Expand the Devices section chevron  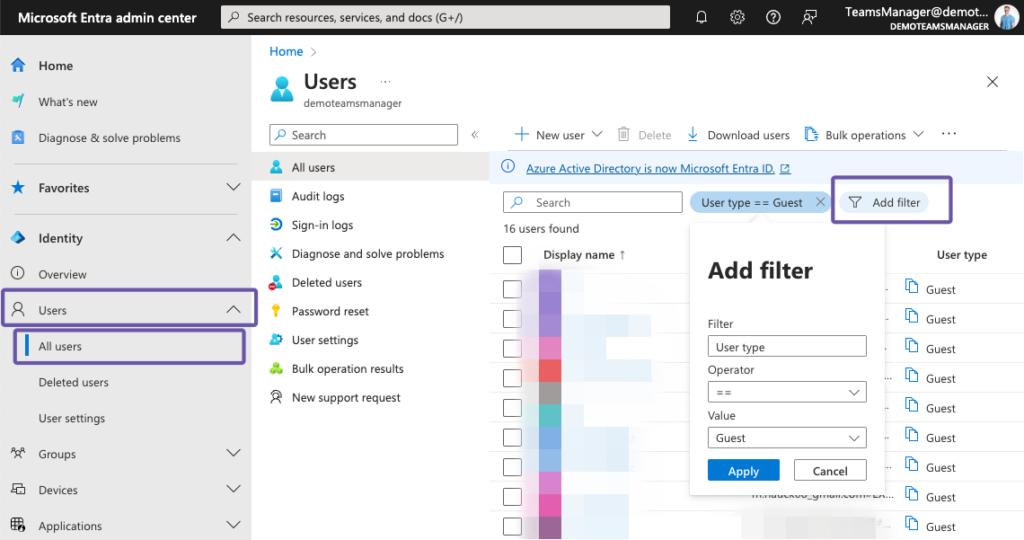click(x=233, y=489)
